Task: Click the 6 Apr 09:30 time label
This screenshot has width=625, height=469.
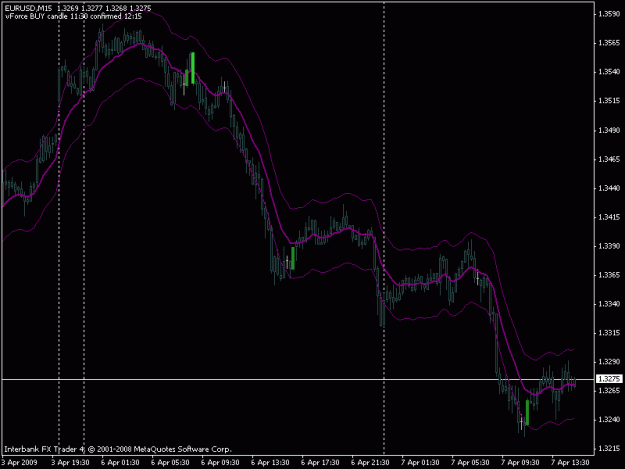Action: coord(220,463)
